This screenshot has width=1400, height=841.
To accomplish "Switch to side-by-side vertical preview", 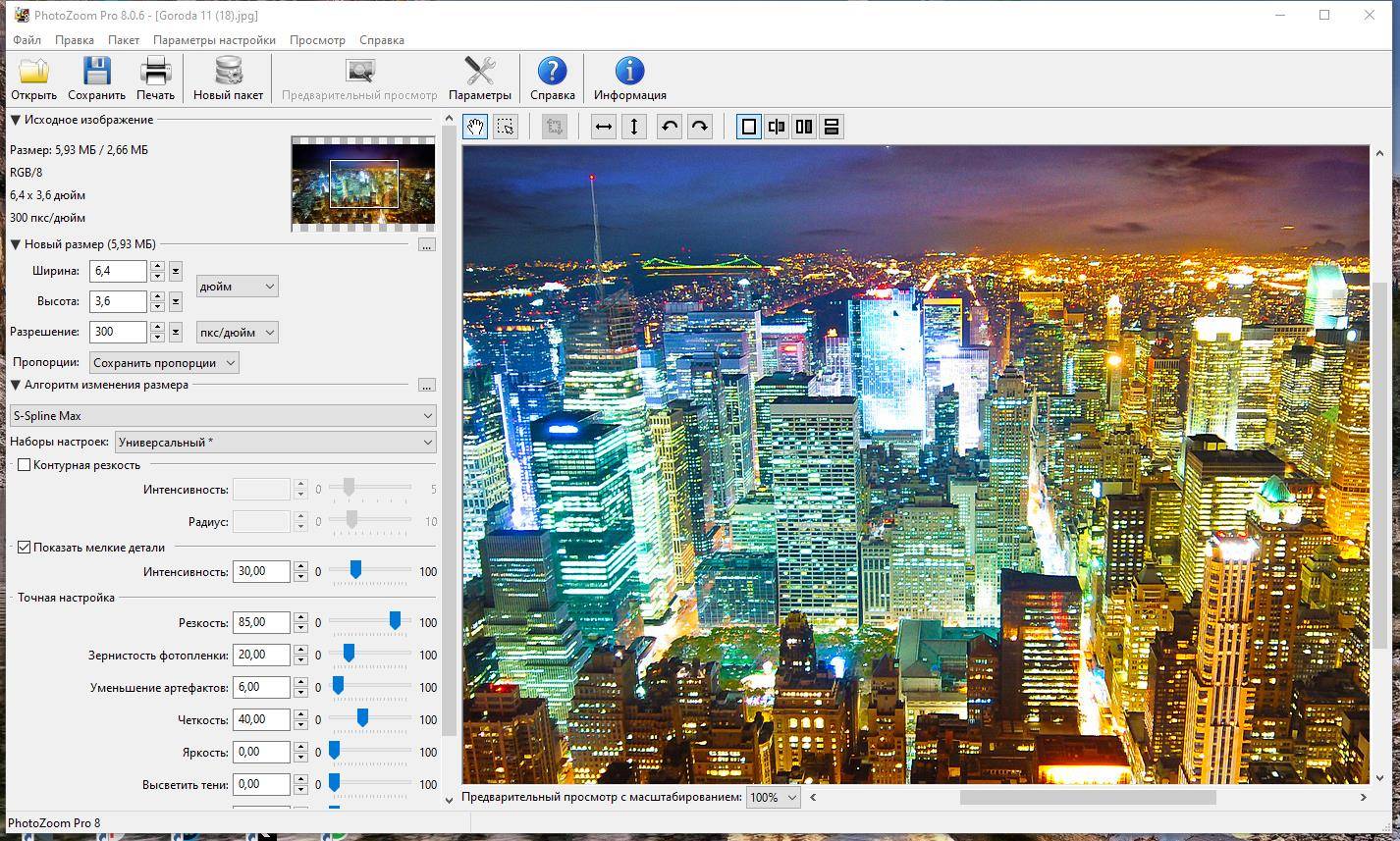I will [x=804, y=127].
